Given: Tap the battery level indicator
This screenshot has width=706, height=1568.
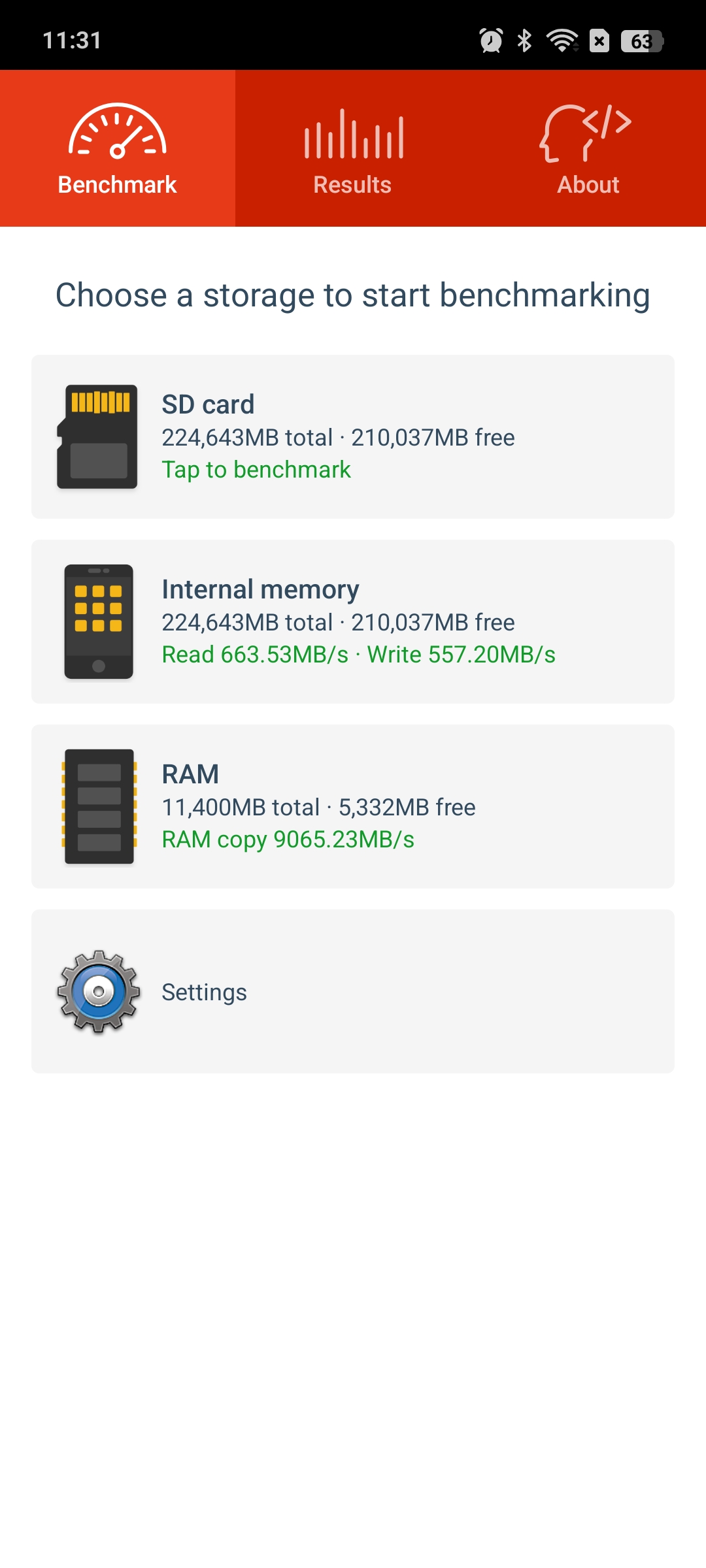Looking at the screenshot, I should (x=643, y=41).
